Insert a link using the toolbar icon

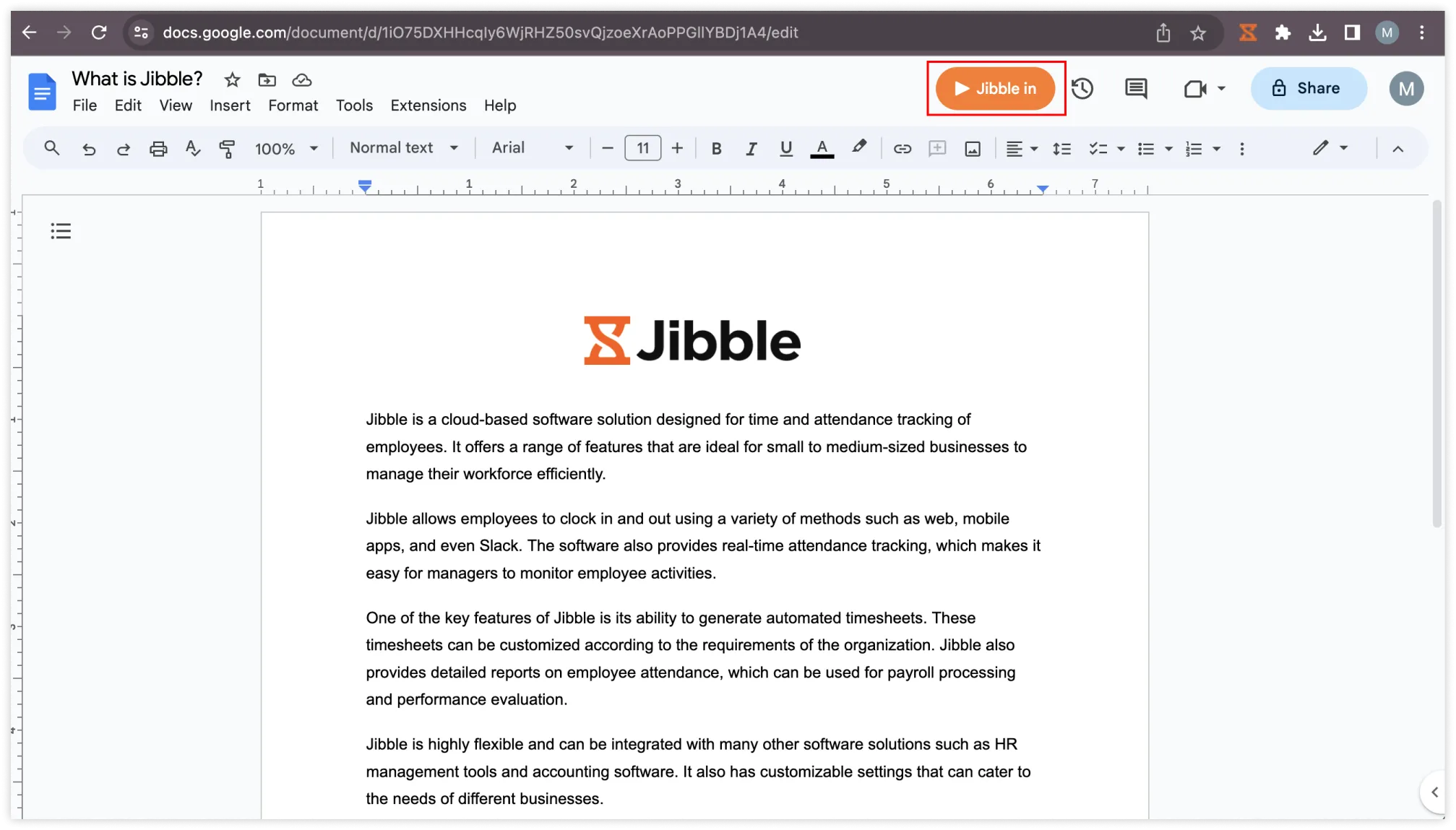(902, 148)
